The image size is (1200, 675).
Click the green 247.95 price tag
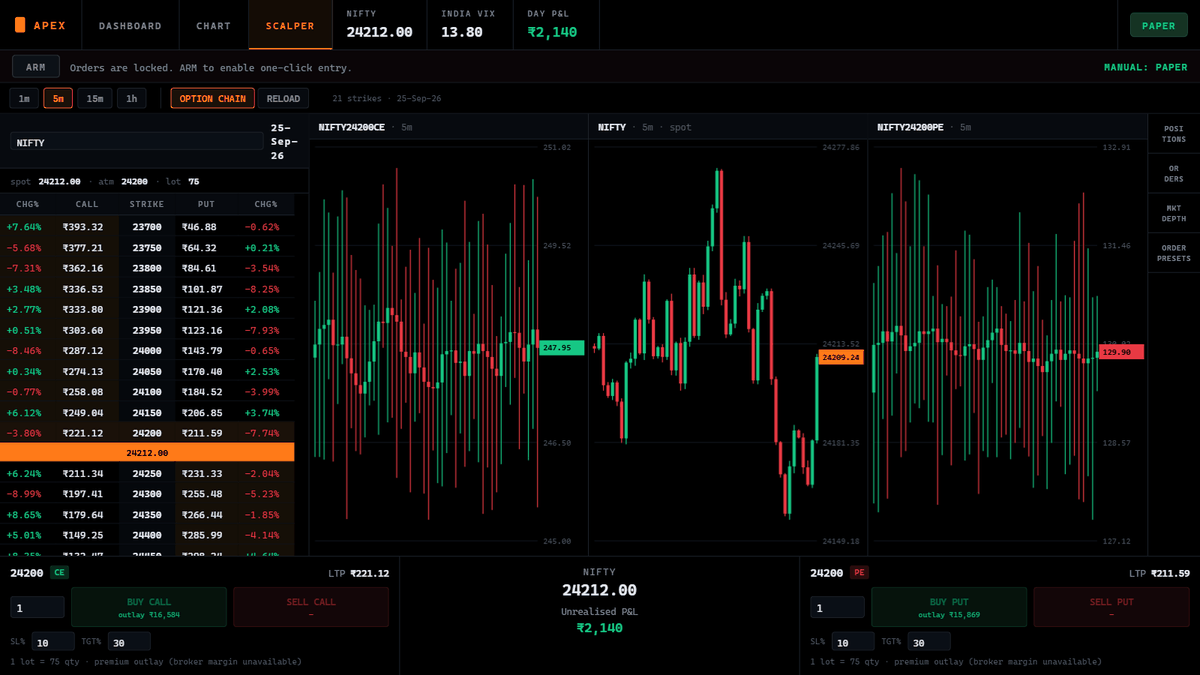point(562,348)
